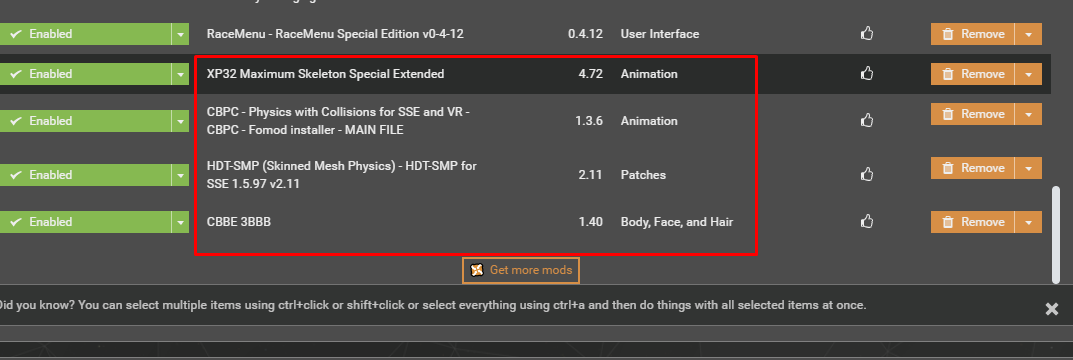Endorse CBPC Physics mod thumbs-up icon
This screenshot has width=1073, height=360.
867,120
